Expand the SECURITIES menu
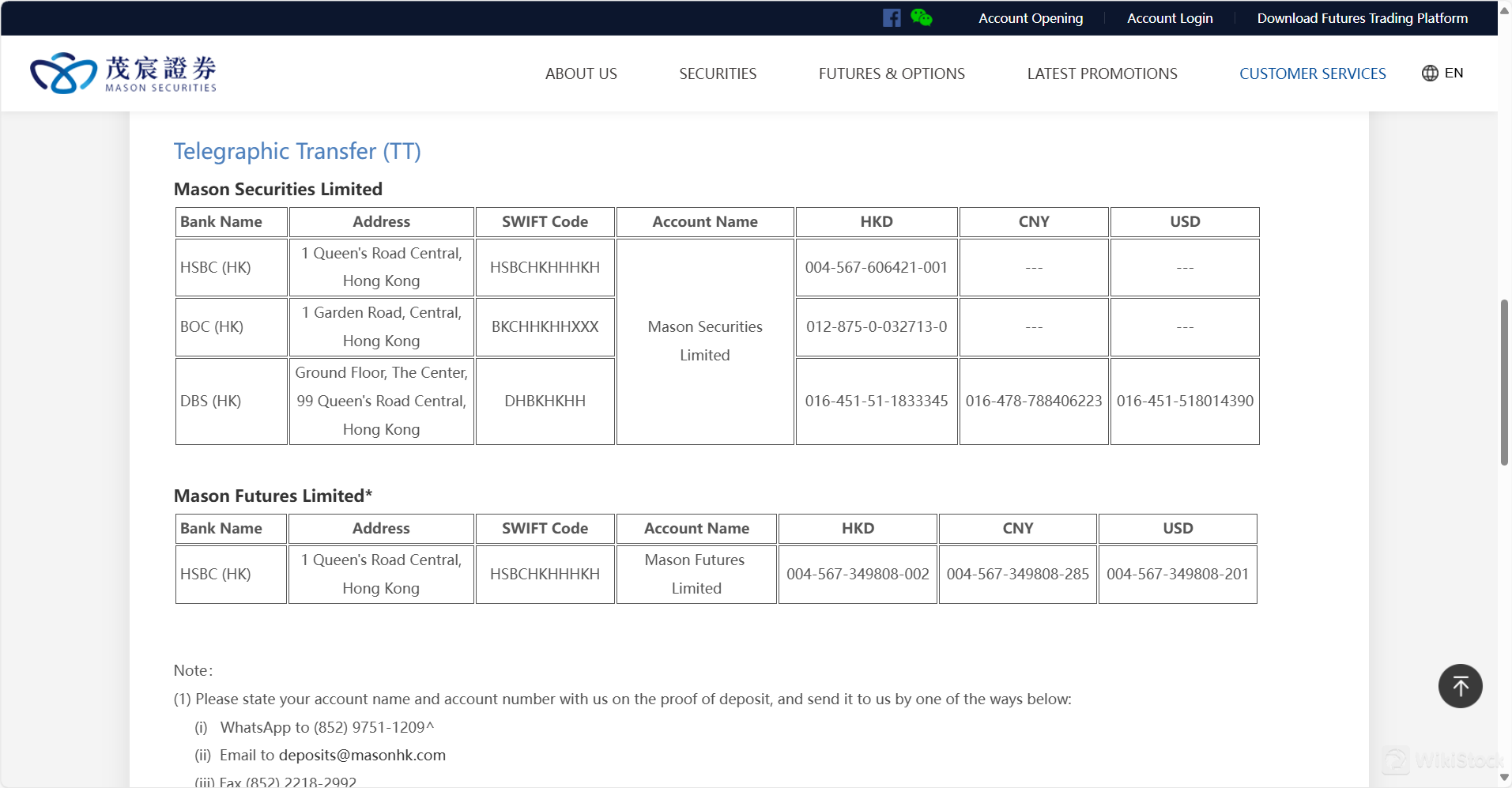 tap(718, 74)
